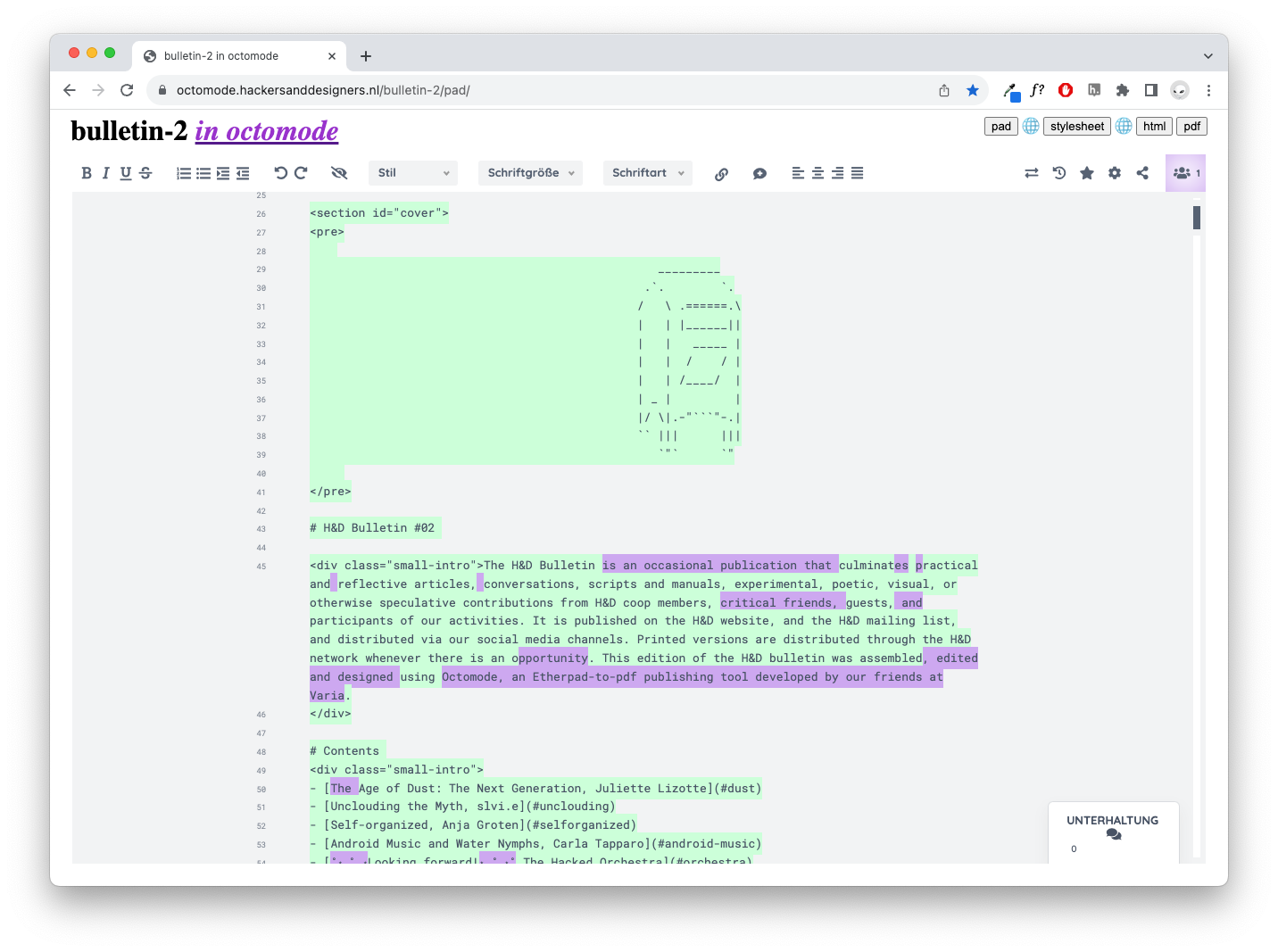1278x952 pixels.
Task: Click the '[Self-organized, Anja Groten]' line
Action: [x=473, y=825]
